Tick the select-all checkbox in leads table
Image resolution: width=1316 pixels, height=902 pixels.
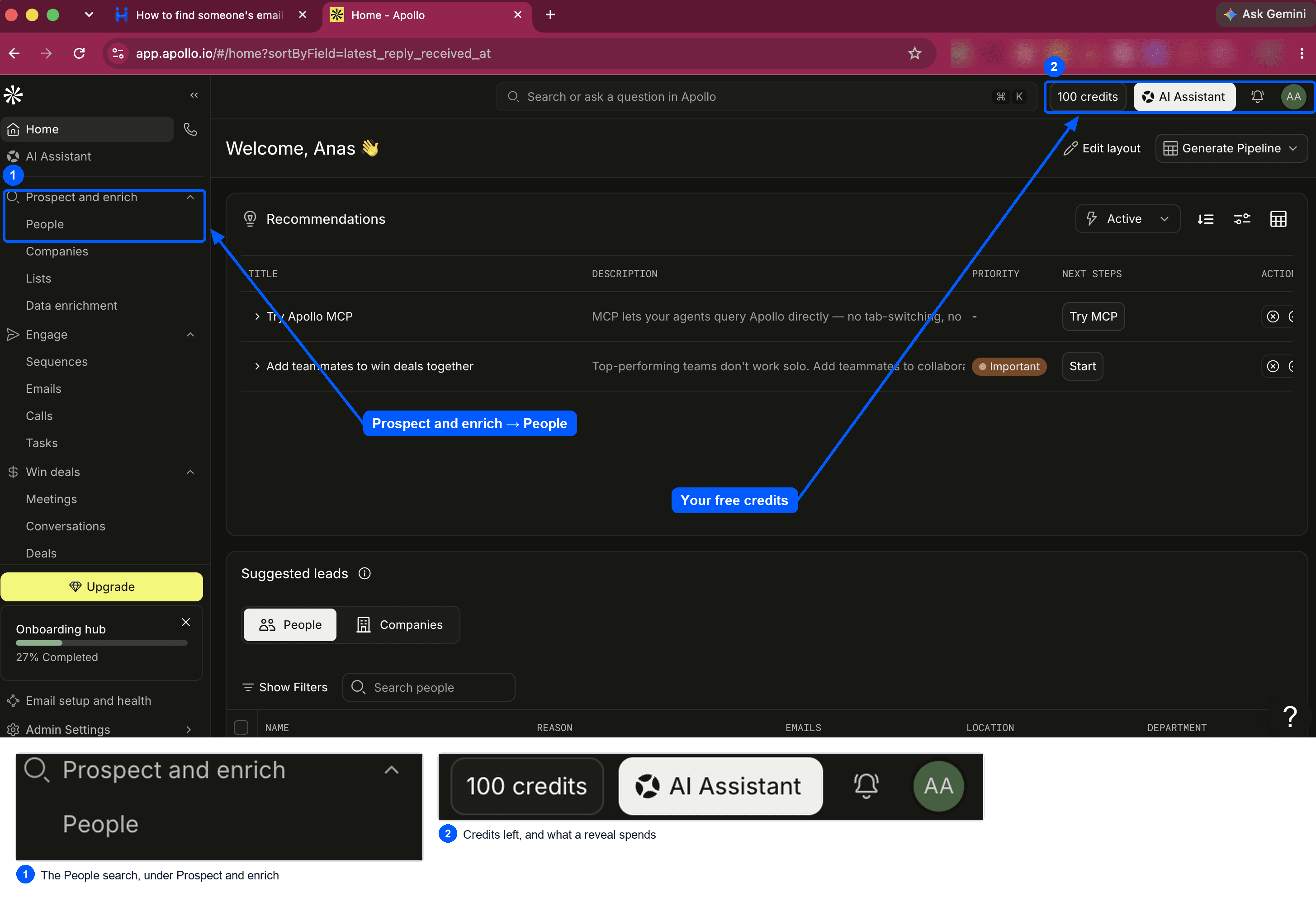[241, 727]
